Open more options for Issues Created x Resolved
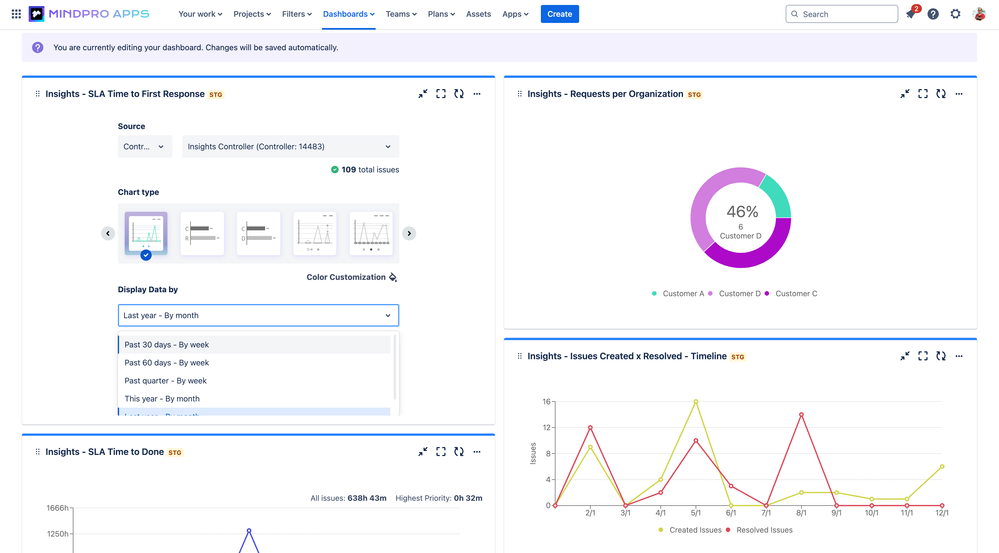Screen dimensions: 999x553 point(959,356)
